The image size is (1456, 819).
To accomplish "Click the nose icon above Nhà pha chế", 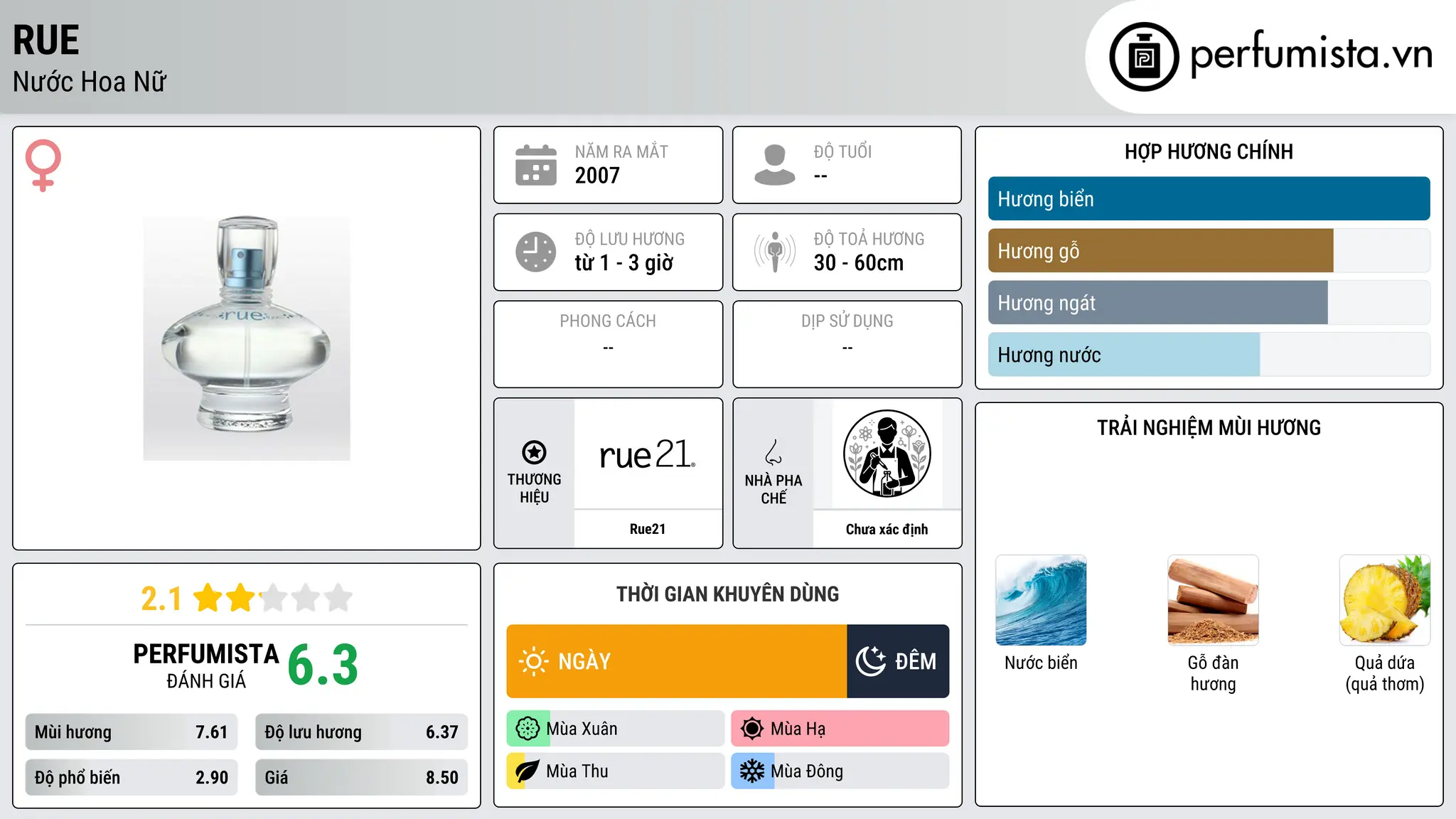I will click(773, 452).
